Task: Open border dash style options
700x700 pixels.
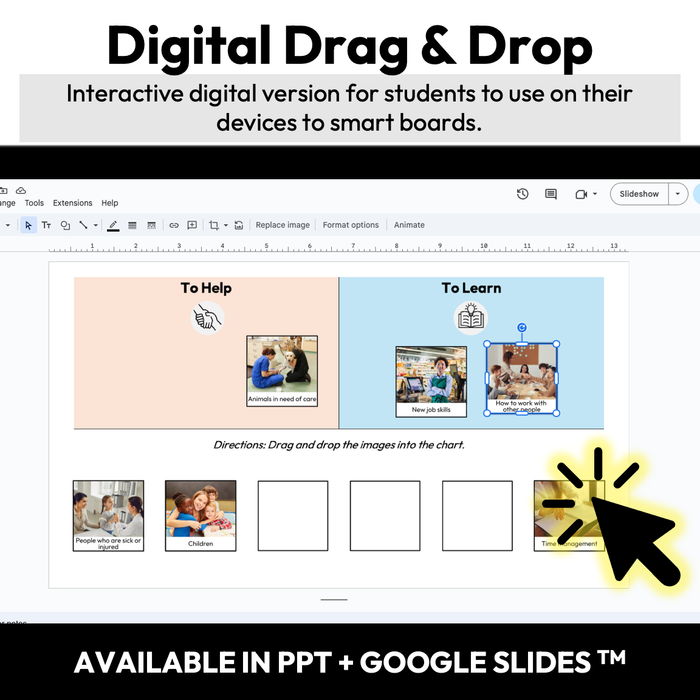Action: tap(151, 225)
